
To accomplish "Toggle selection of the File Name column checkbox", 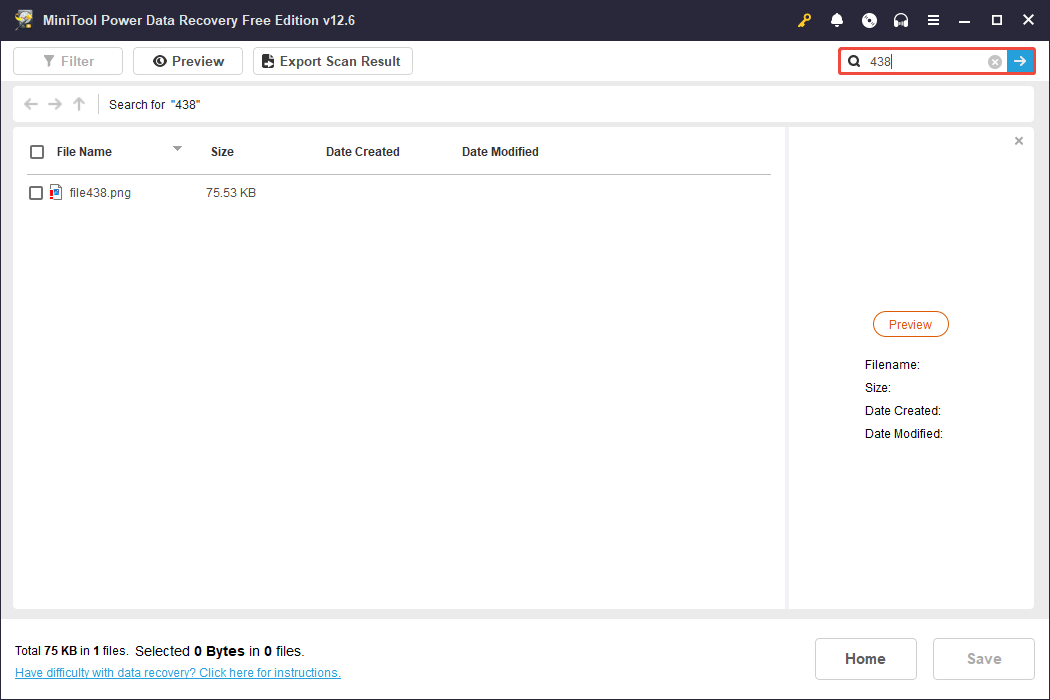I will tap(37, 152).
